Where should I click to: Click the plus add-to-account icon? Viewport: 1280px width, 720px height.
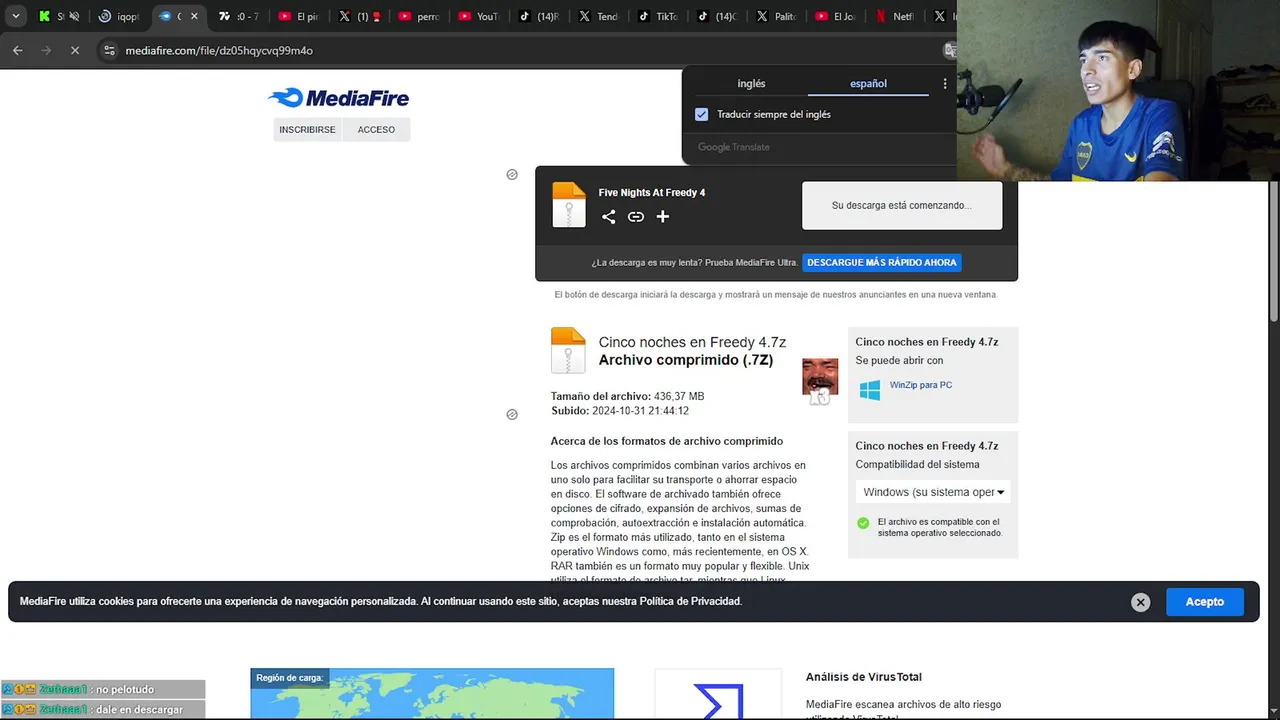(x=662, y=216)
